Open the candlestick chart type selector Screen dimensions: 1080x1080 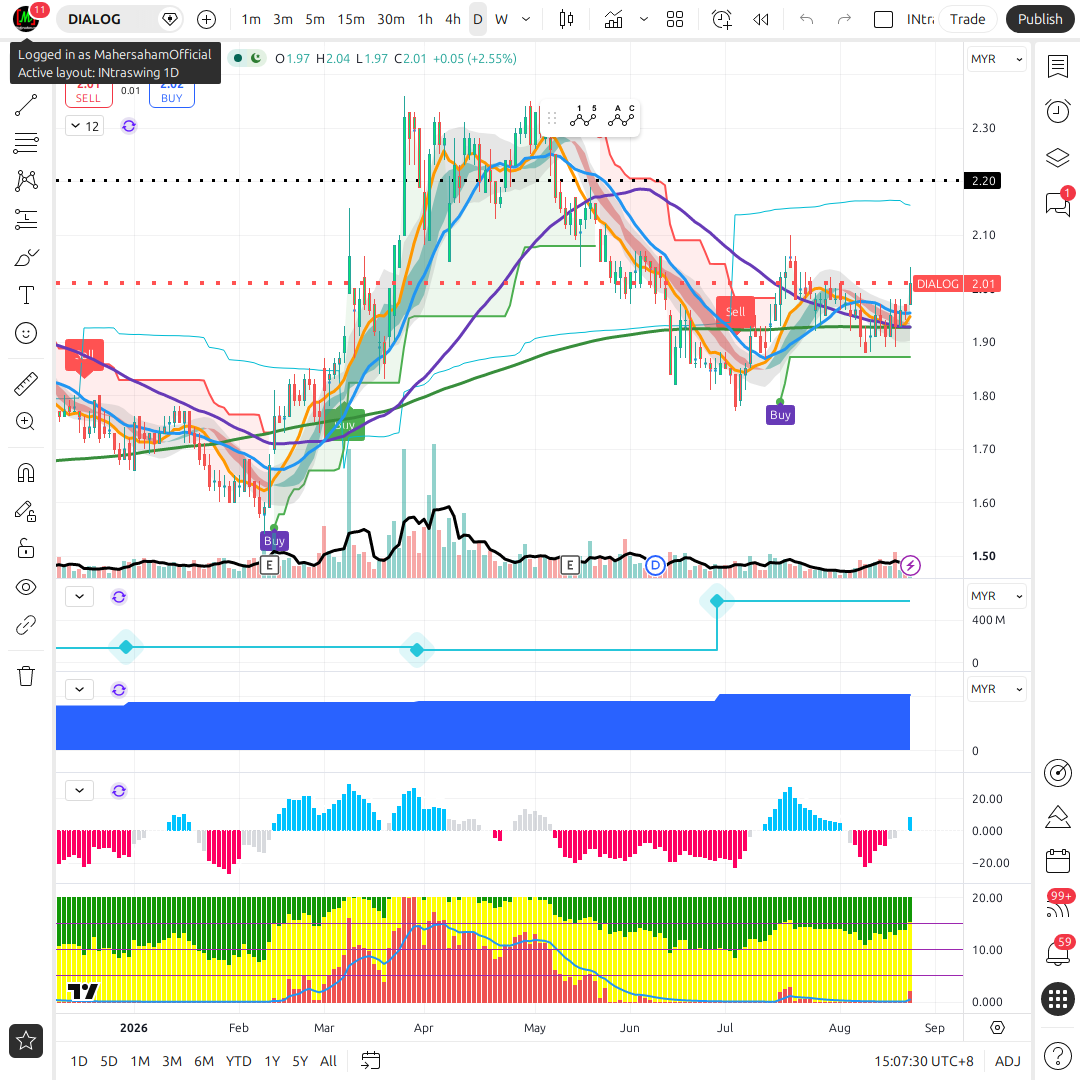566,19
